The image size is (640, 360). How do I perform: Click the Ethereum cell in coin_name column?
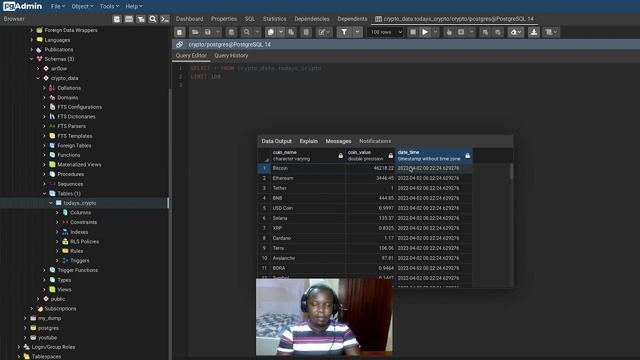(308, 178)
